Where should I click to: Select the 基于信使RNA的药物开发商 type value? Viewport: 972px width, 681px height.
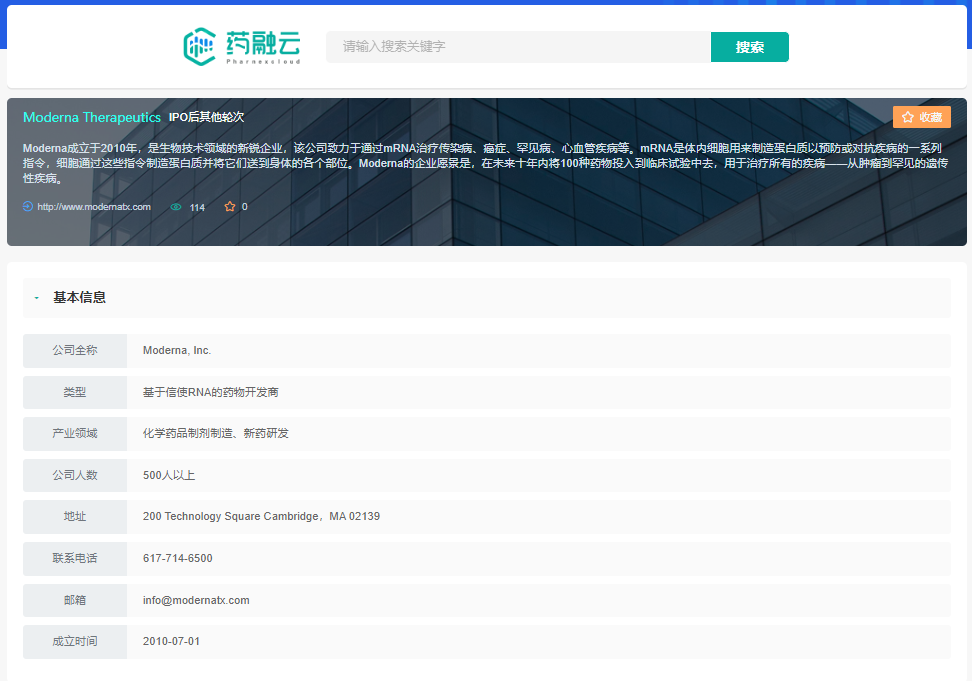210,392
